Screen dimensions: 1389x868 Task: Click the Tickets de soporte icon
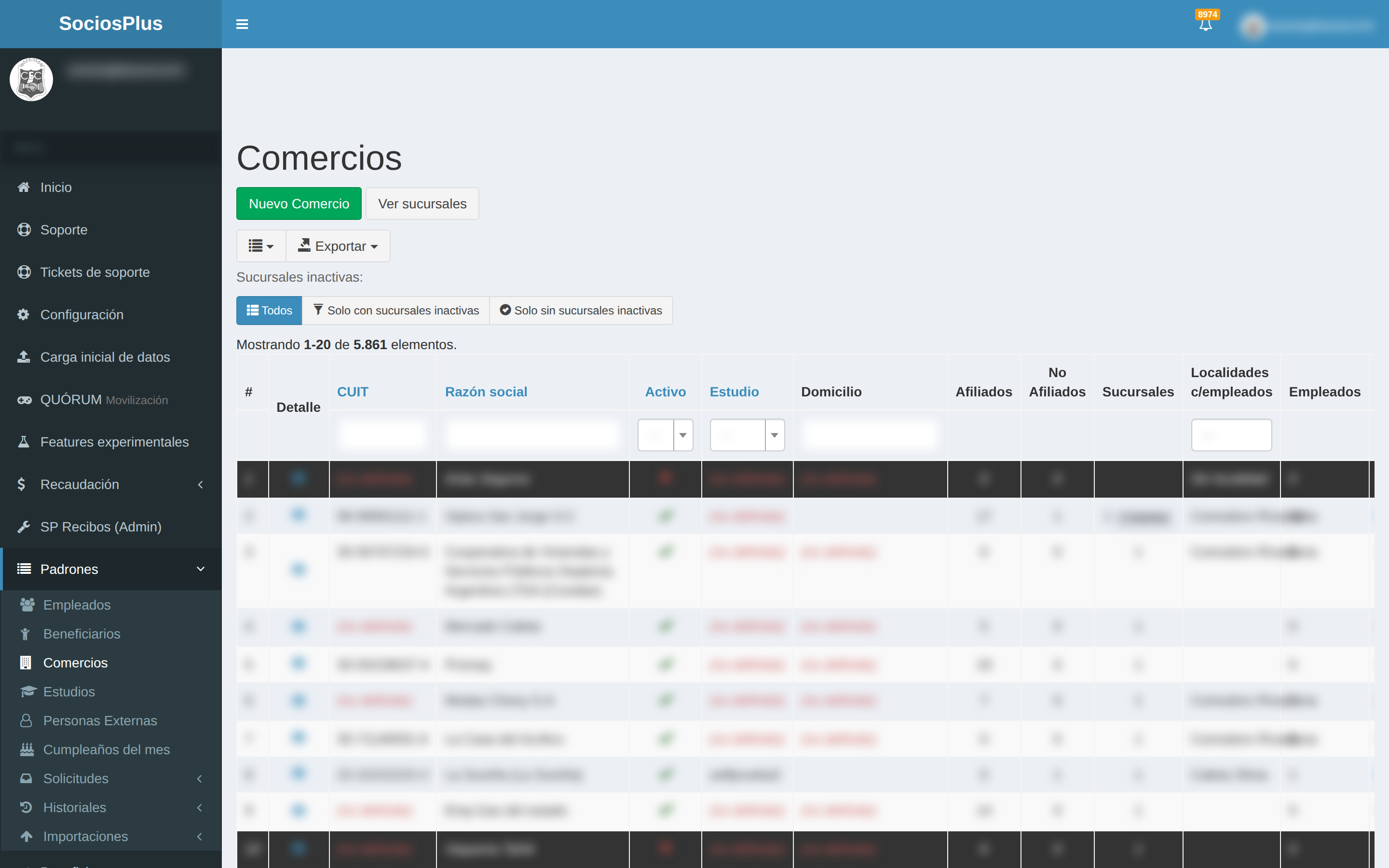pyautogui.click(x=24, y=272)
